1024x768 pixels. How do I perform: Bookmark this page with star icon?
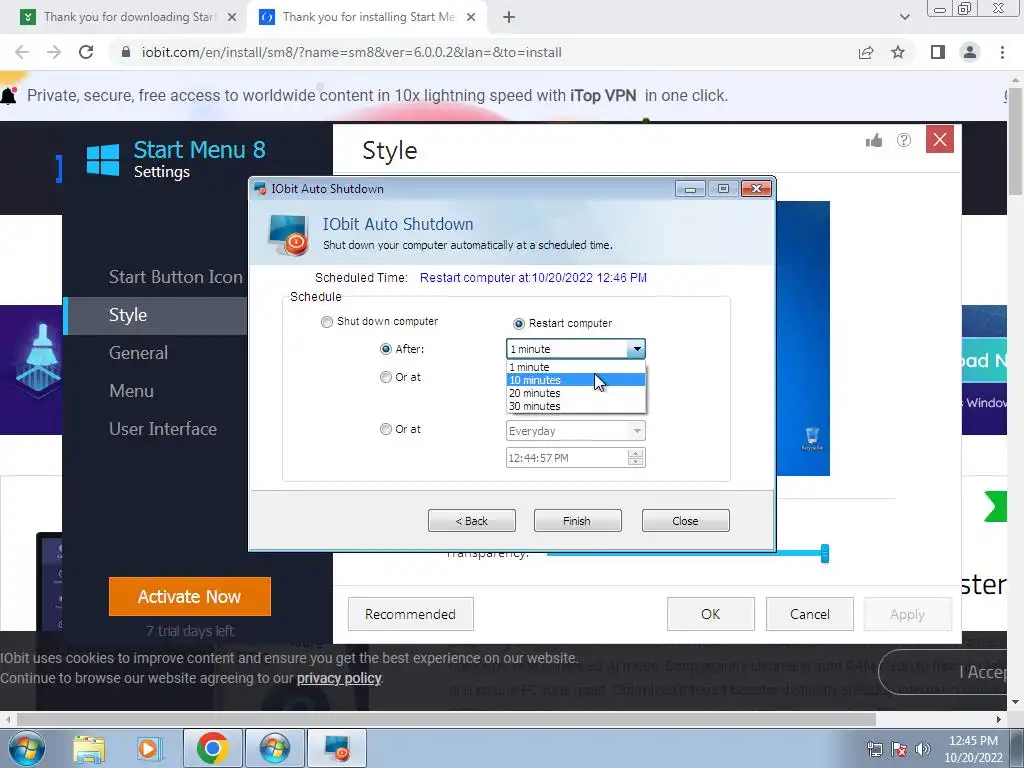pyautogui.click(x=898, y=52)
